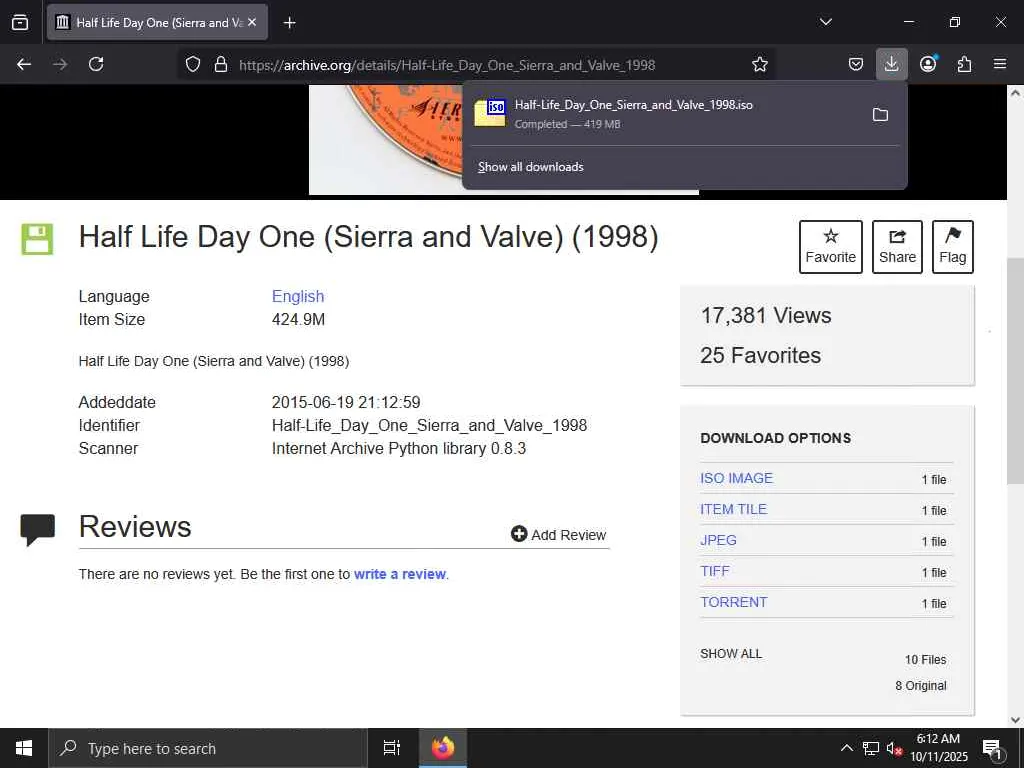Save page to Pocket icon

point(856,64)
